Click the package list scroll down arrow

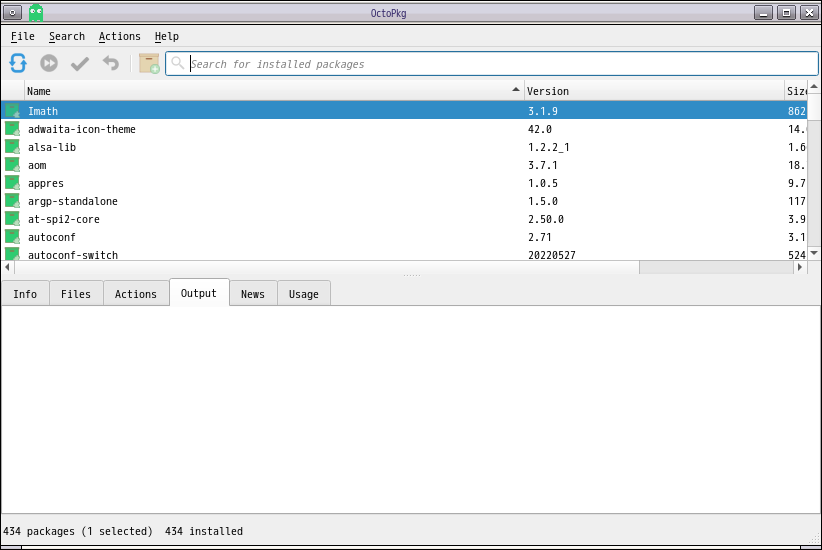[814, 253]
